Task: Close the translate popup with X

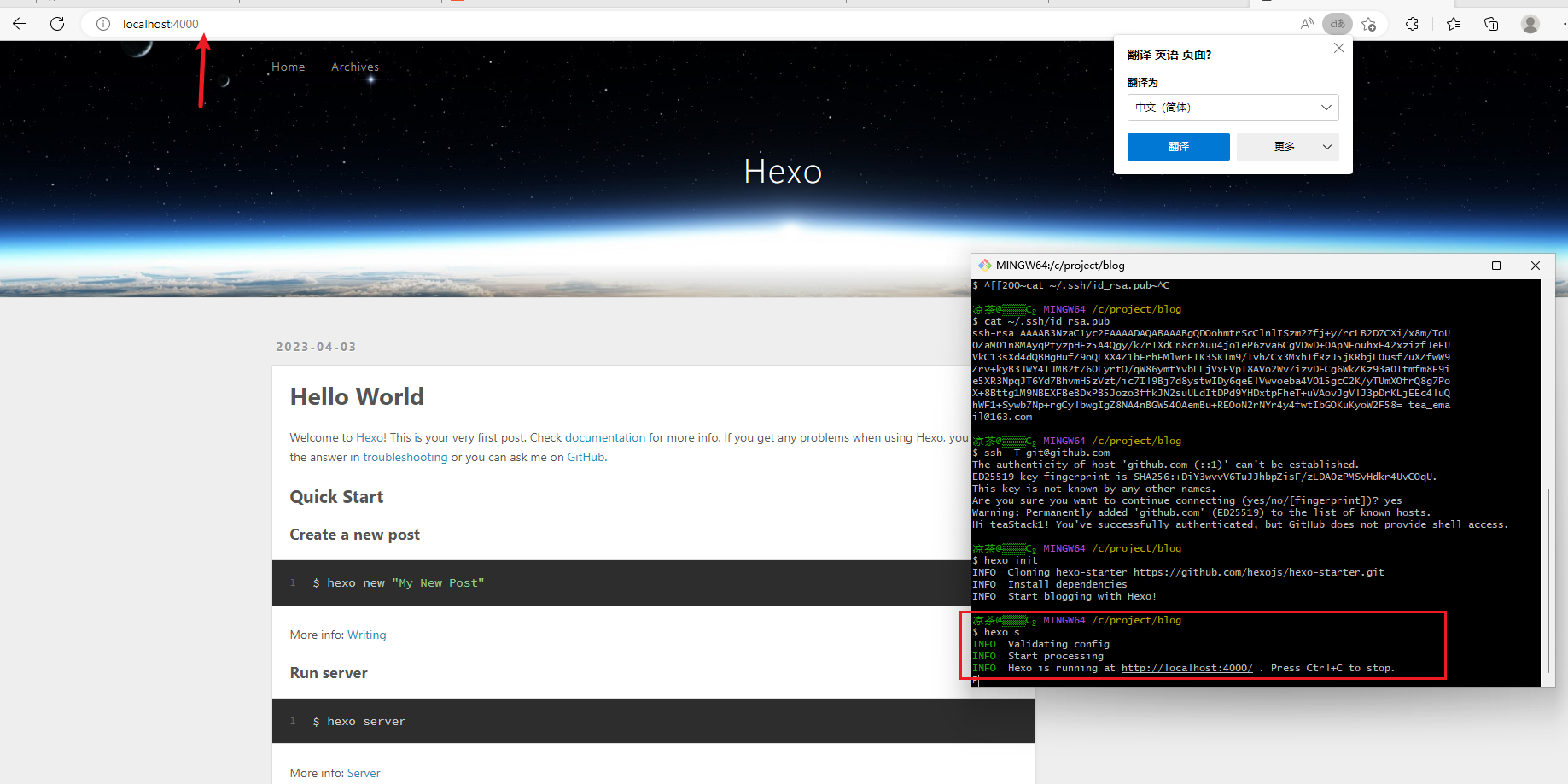Action: tap(1339, 49)
